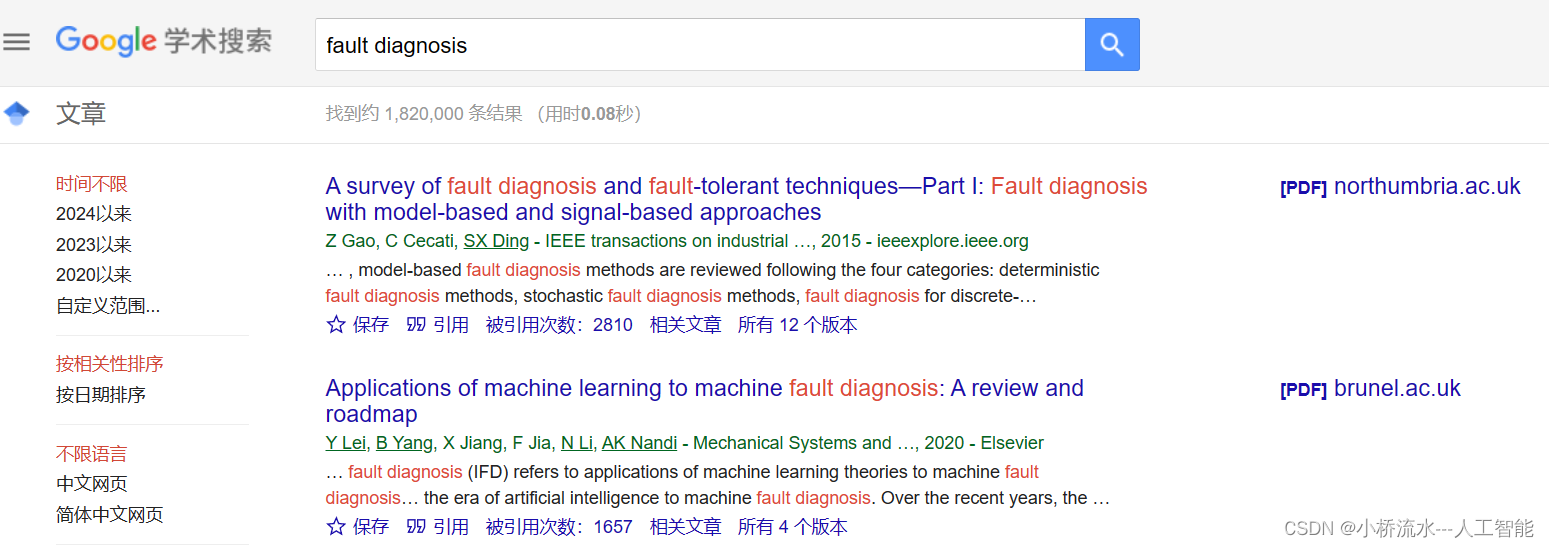The width and height of the screenshot is (1549, 548).
Task: Open the hamburger menu icon
Action: (17, 42)
